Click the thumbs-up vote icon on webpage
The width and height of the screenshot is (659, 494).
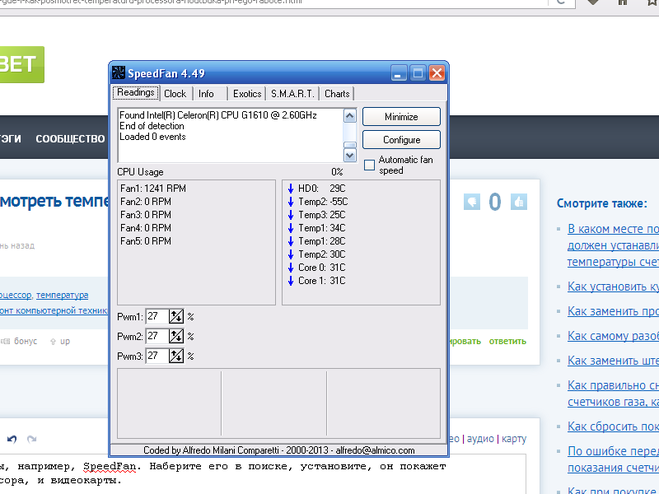pyautogui.click(x=519, y=202)
